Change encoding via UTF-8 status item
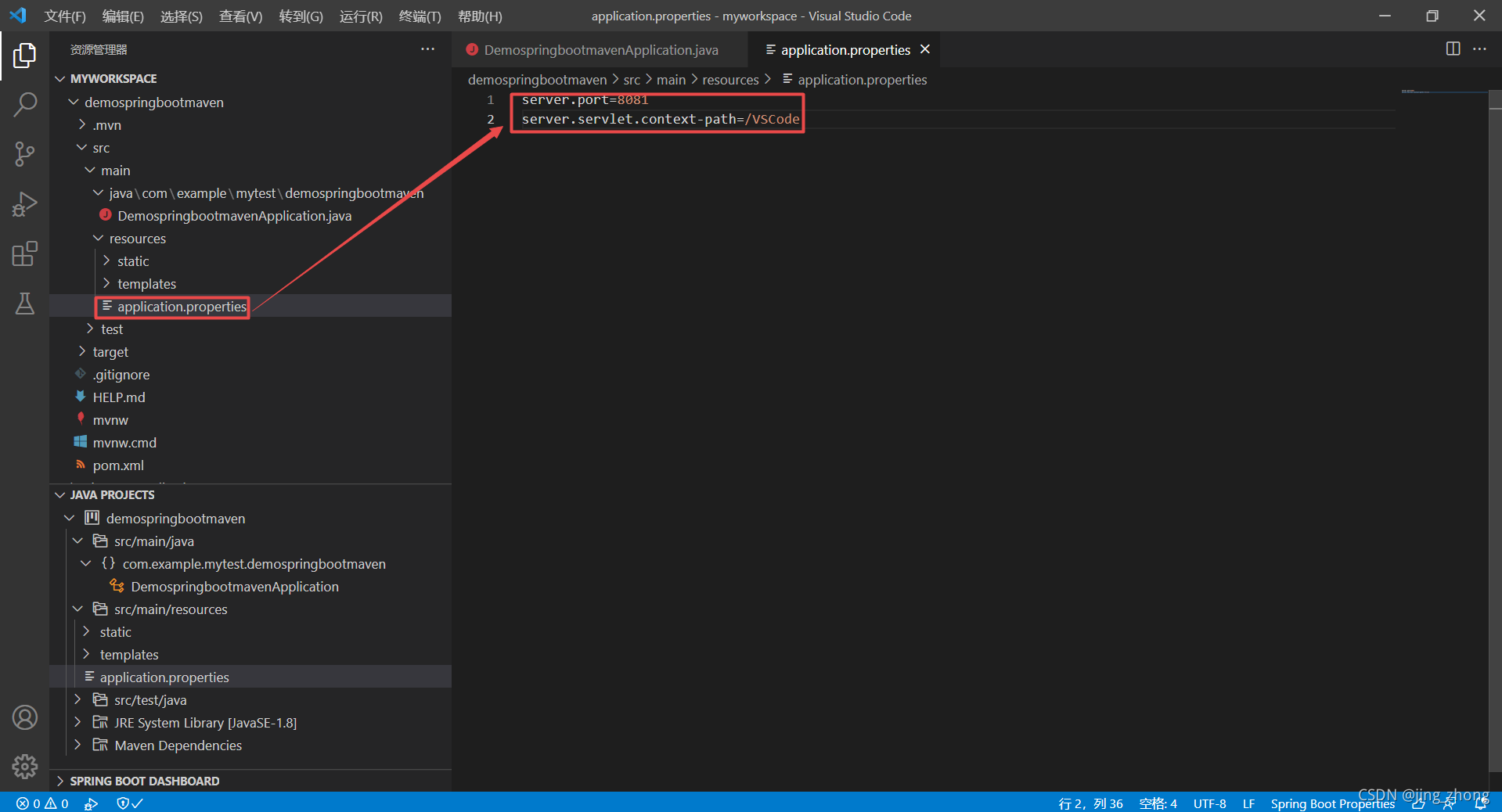The image size is (1502, 812). coord(1209,803)
